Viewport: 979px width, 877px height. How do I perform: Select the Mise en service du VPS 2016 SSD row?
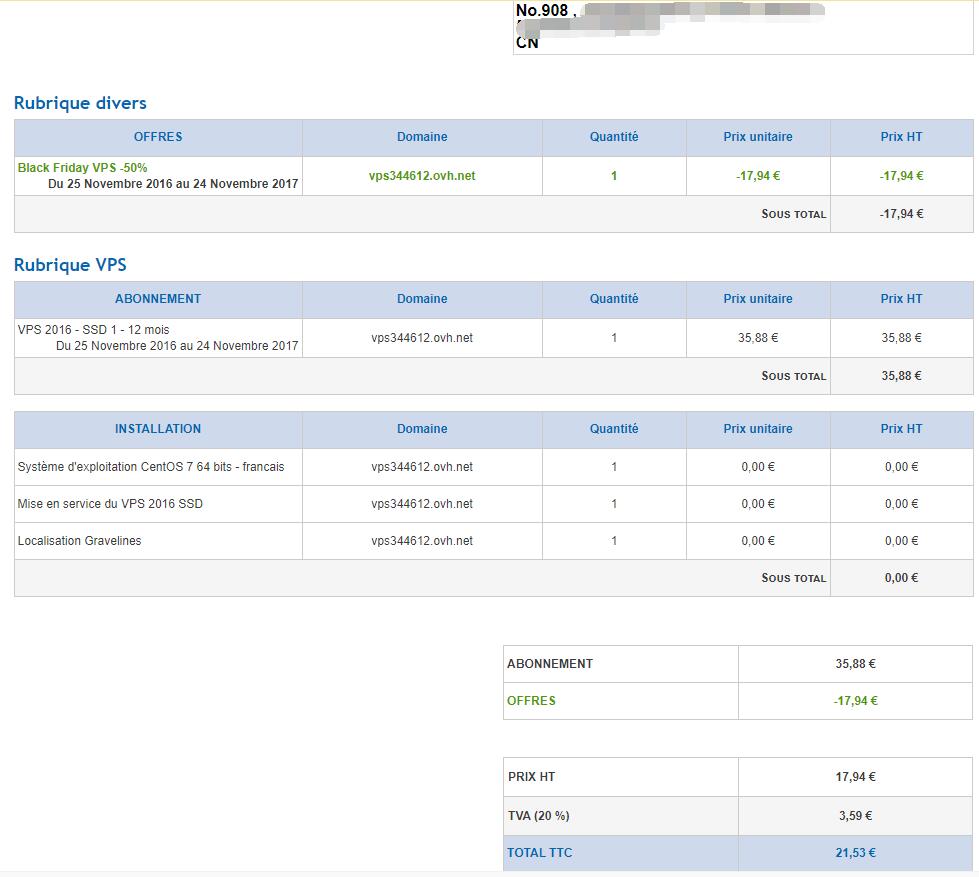tap(110, 504)
